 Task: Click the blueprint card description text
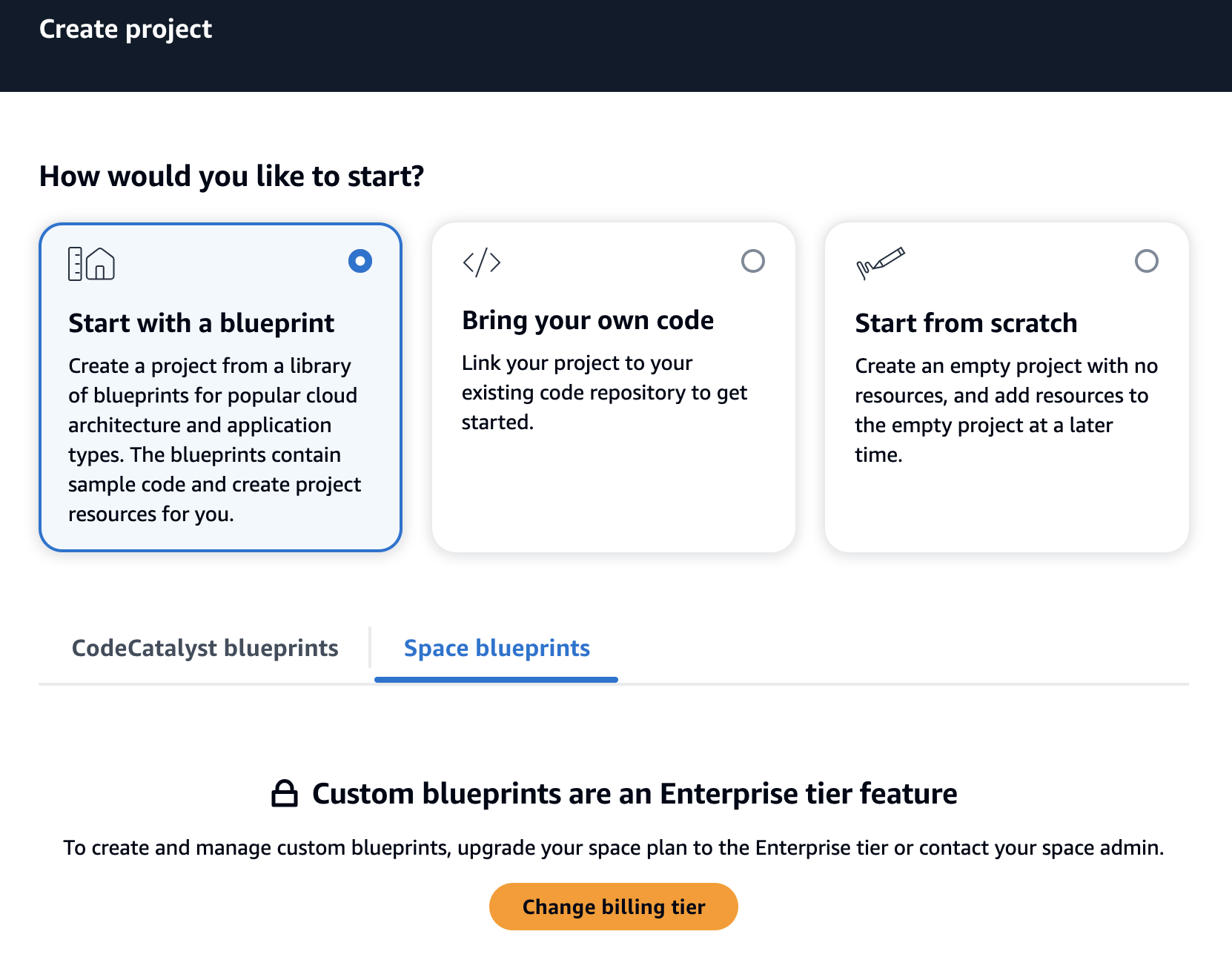point(214,440)
